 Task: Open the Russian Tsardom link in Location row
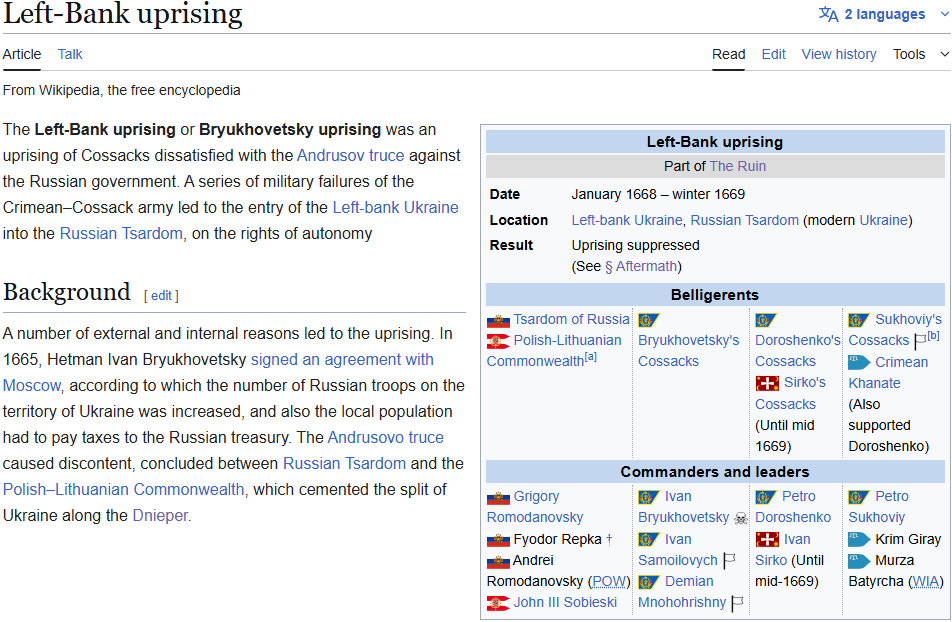[x=744, y=220]
